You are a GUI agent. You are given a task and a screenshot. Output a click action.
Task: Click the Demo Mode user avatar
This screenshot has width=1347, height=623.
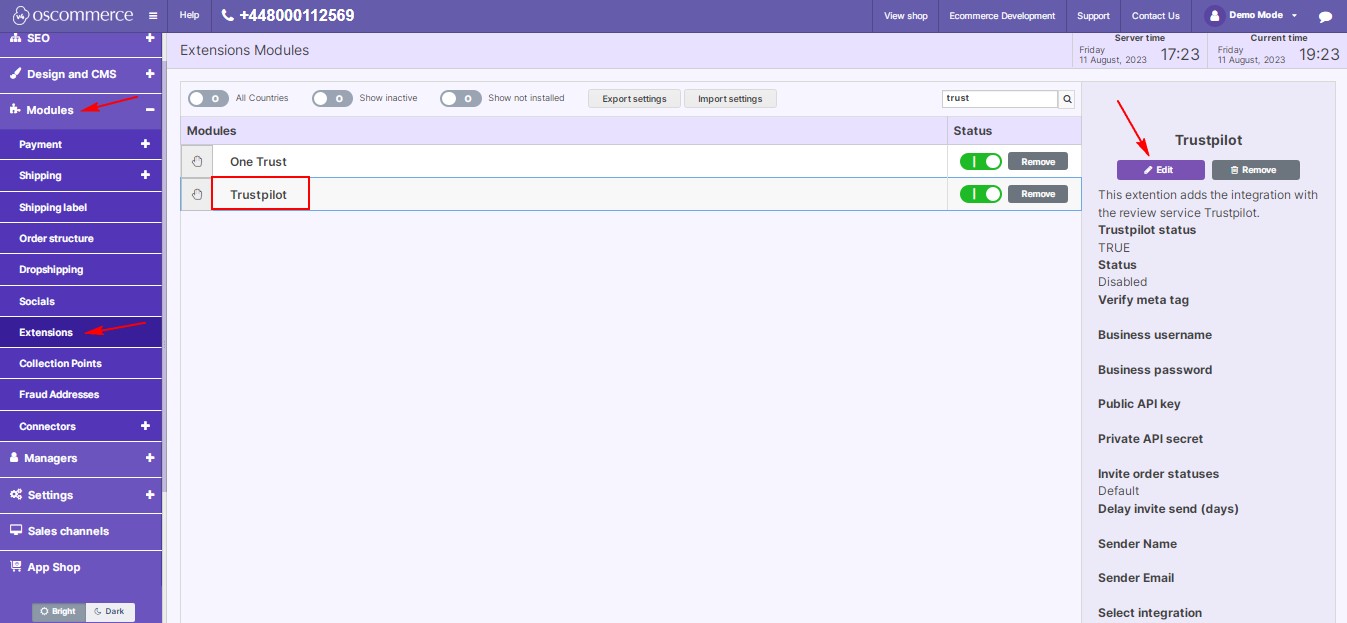1215,15
